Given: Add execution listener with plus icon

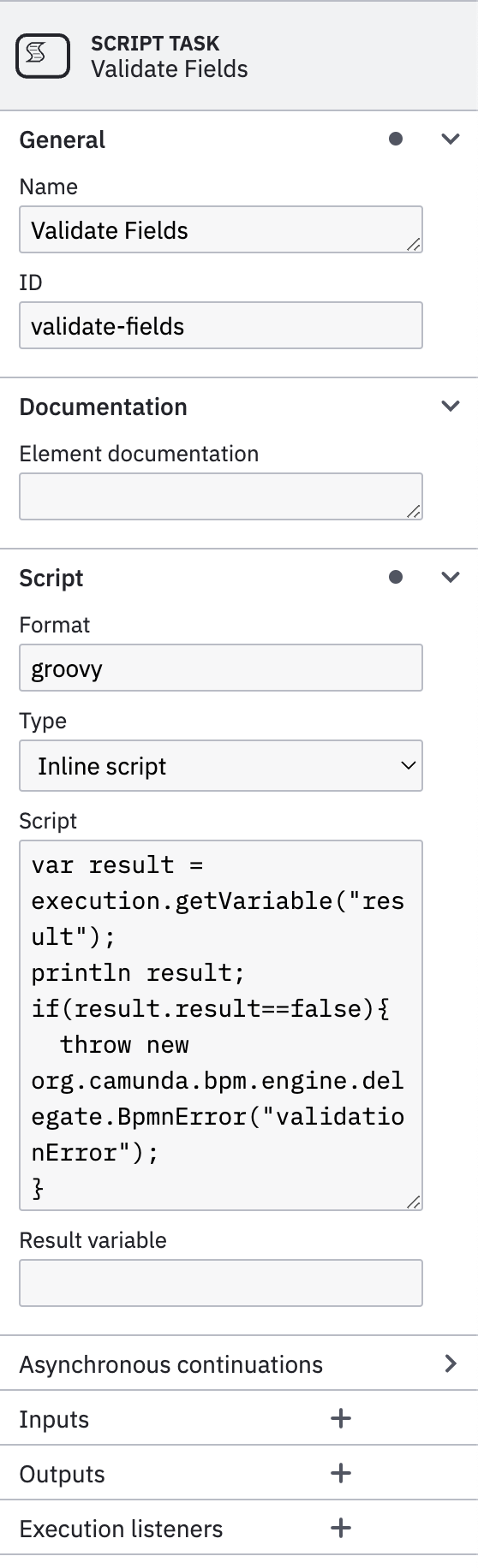Looking at the screenshot, I should (341, 1528).
